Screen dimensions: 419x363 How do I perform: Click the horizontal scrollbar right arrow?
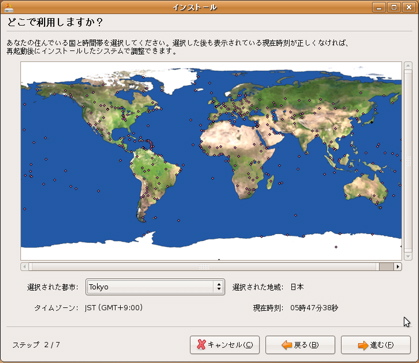[397, 266]
